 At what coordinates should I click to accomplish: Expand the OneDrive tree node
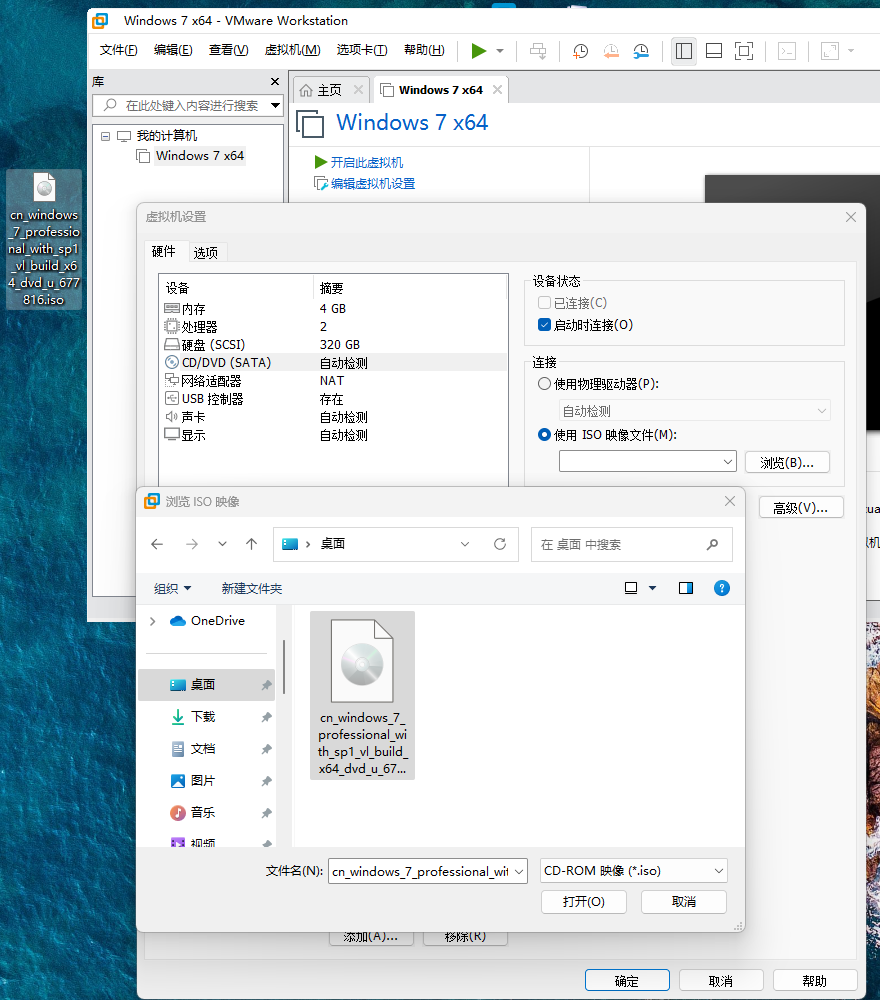click(152, 621)
